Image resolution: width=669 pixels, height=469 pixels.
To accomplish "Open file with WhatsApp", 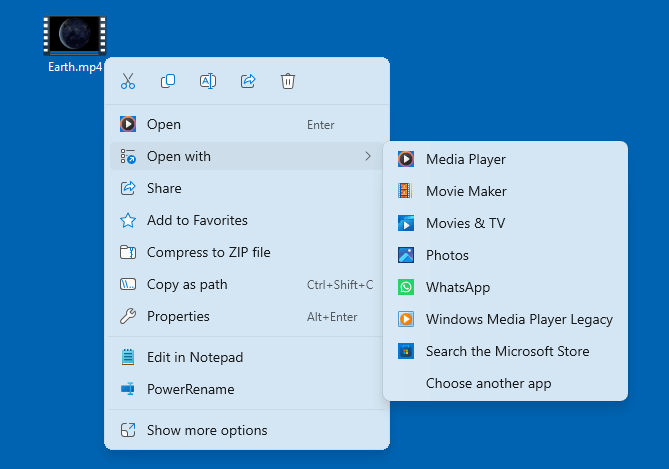I will coord(505,287).
